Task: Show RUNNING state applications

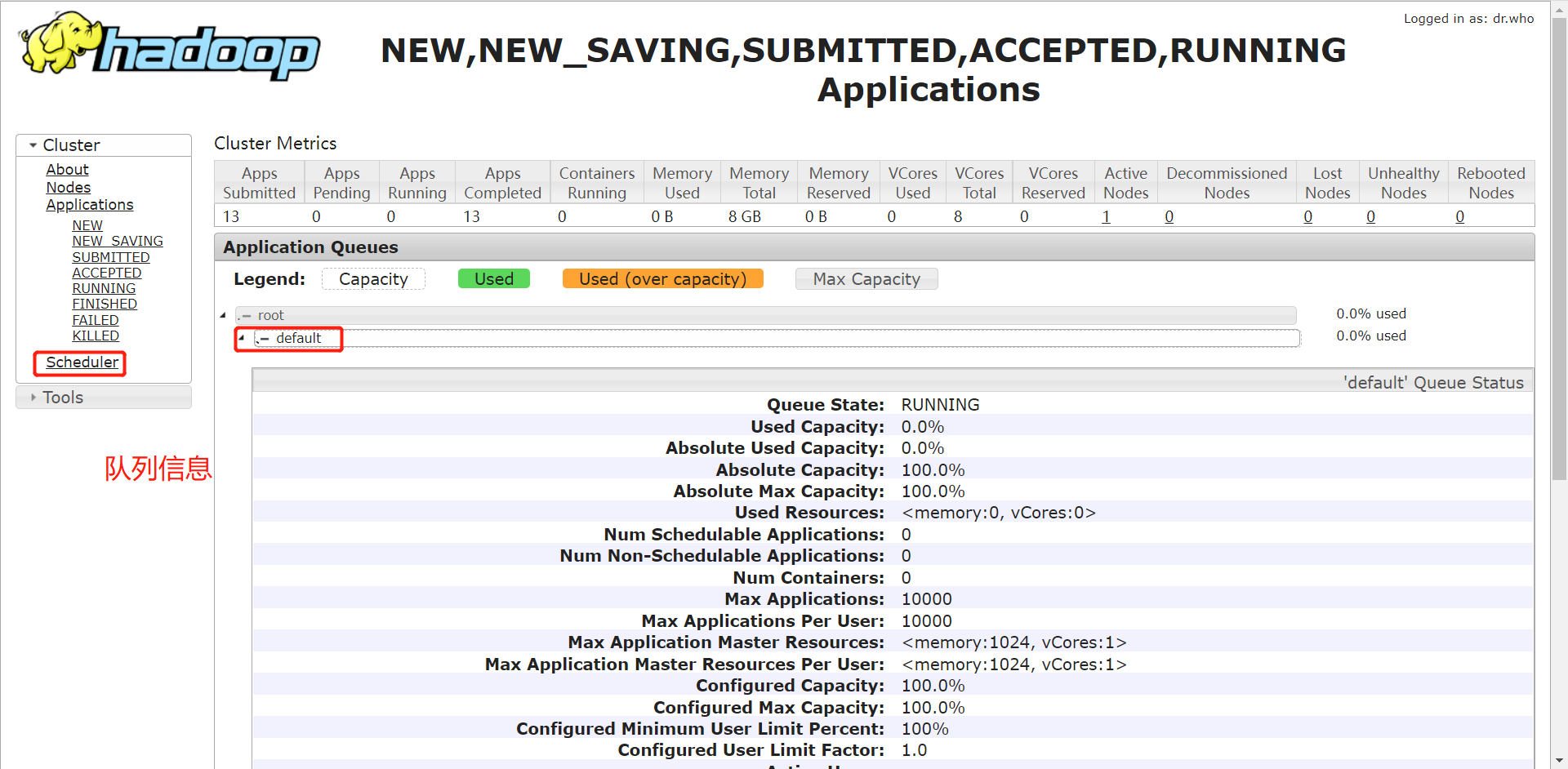Action: (x=104, y=288)
